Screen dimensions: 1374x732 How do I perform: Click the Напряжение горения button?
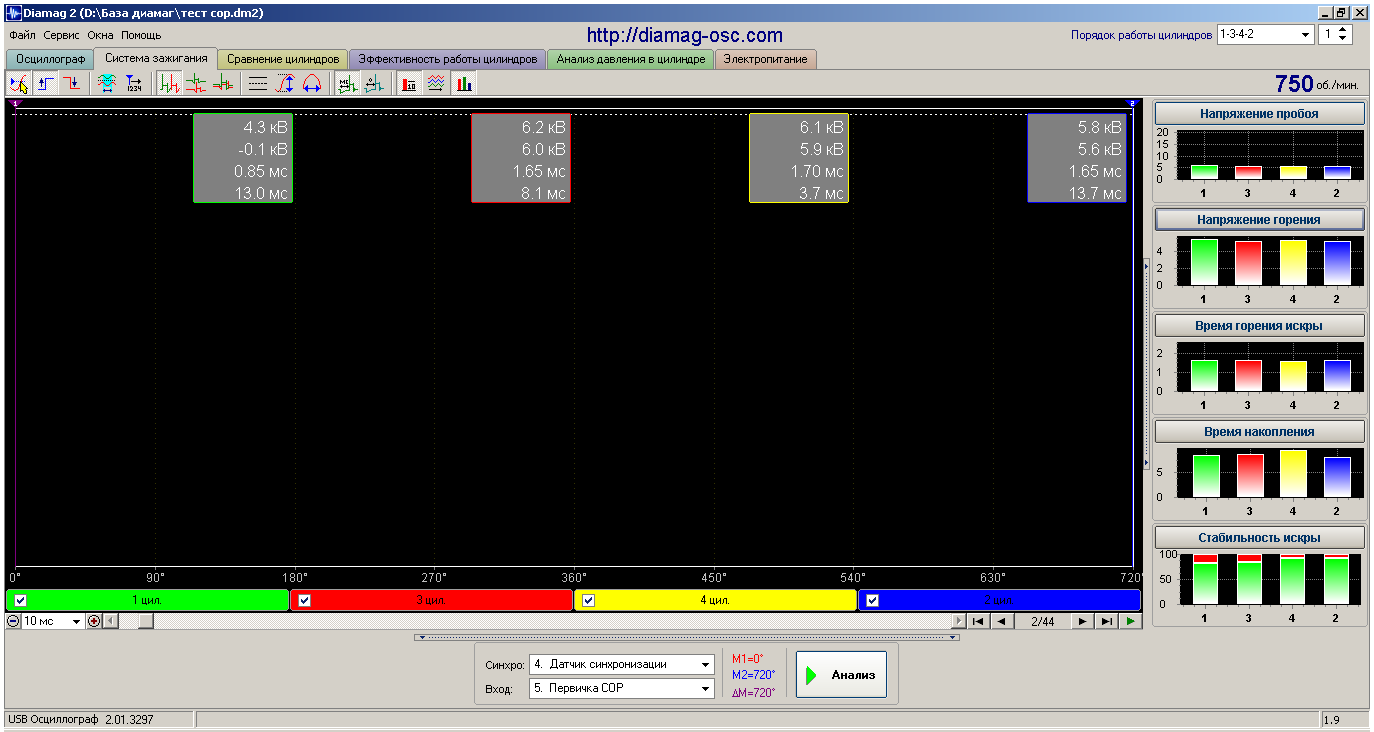point(1260,220)
